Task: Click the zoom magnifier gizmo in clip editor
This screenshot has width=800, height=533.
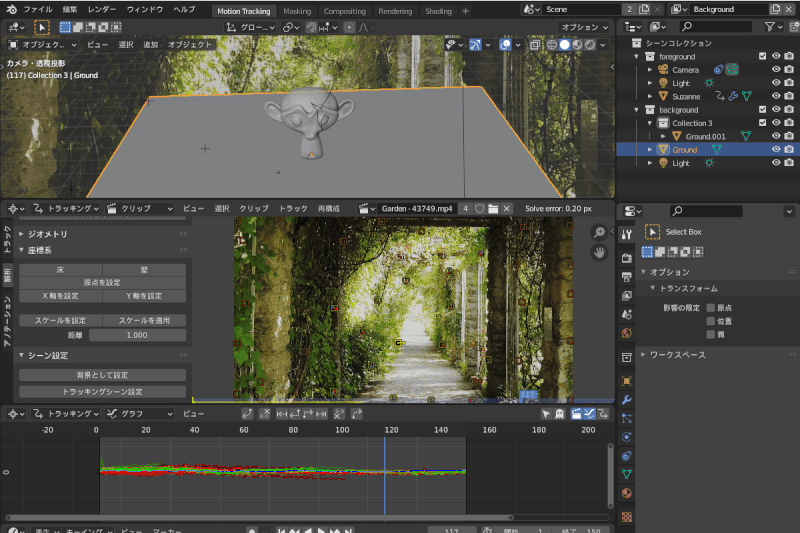Action: pyautogui.click(x=599, y=233)
